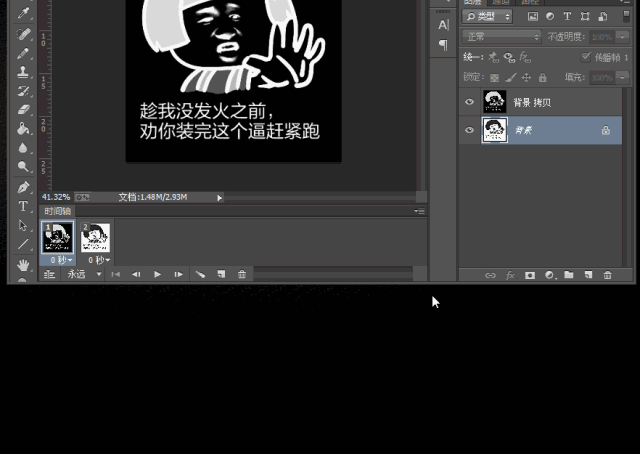The height and width of the screenshot is (454, 640).
Task: Expand the document info arrow
Action: click(x=220, y=198)
